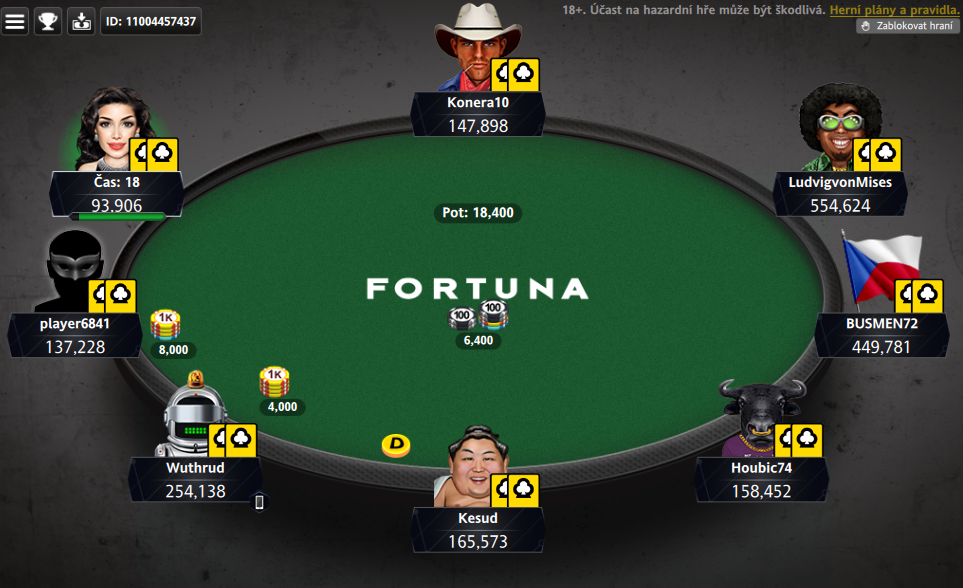
Task: Click the mobile device icon beside Wuthrud
Action: click(x=259, y=503)
